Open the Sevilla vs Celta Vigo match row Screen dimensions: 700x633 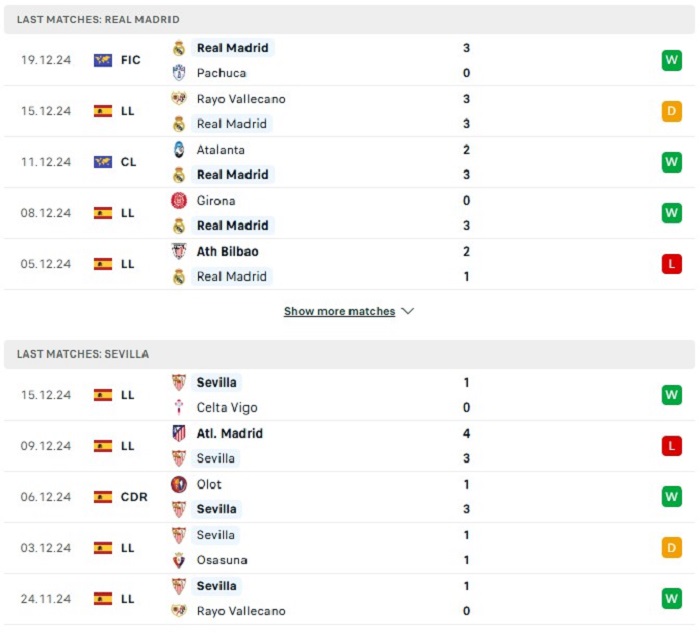[350, 395]
